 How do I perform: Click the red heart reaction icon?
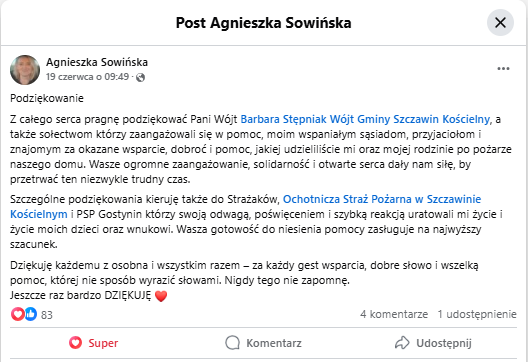[17, 314]
